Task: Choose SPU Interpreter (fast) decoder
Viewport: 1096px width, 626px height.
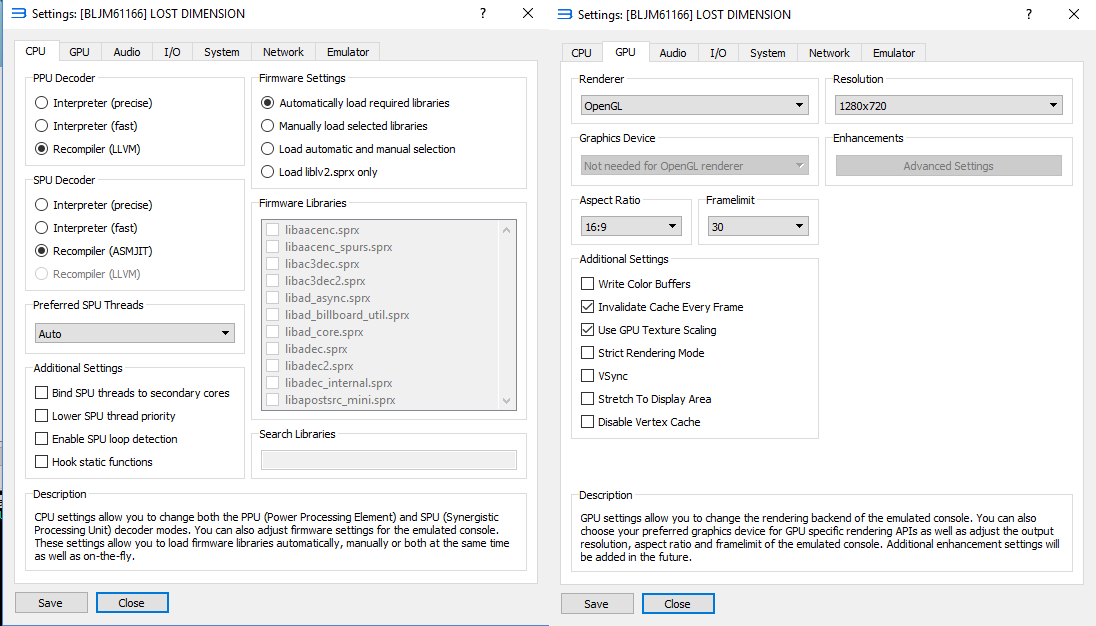Action: pos(41,228)
